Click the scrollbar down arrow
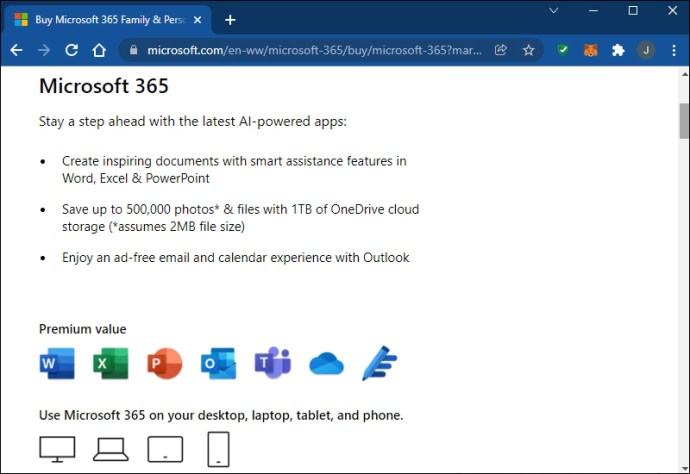 pos(684,468)
